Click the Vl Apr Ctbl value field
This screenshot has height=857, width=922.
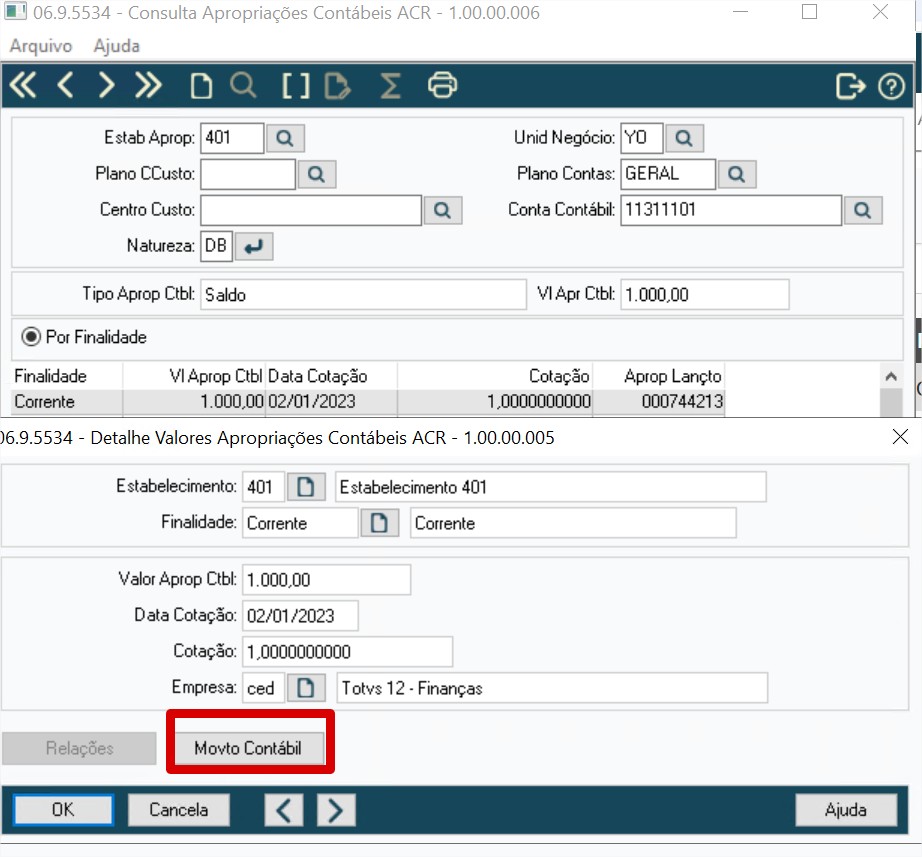(704, 295)
